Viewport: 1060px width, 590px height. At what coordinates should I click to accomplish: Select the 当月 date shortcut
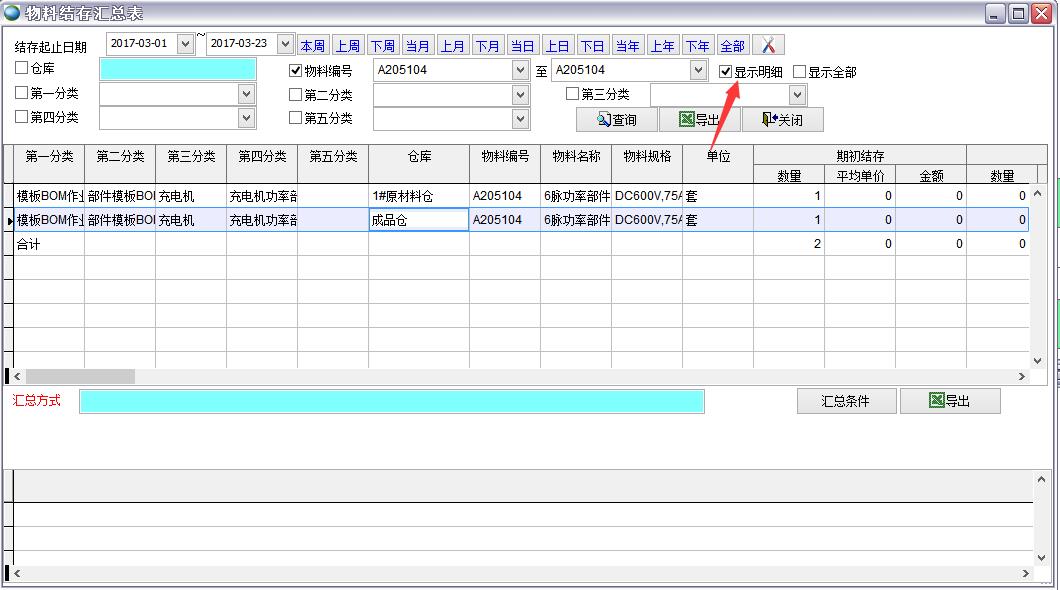[418, 46]
